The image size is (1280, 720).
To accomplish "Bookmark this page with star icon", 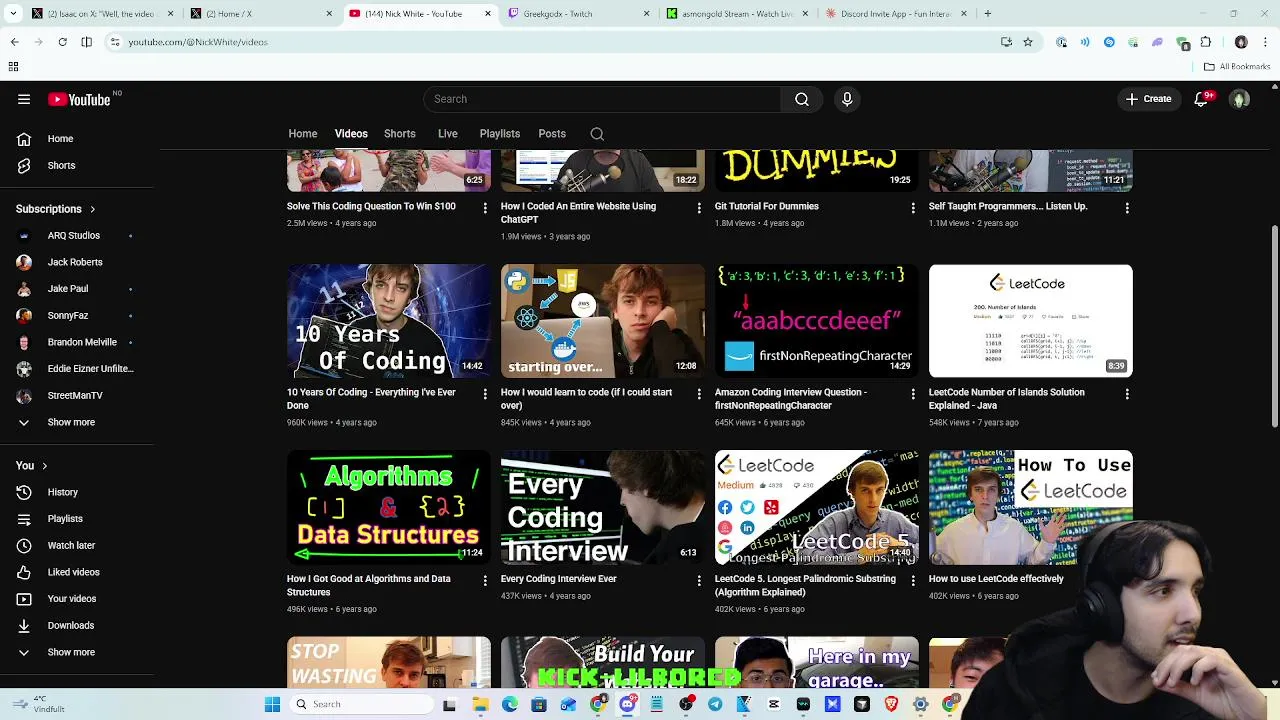I will click(1027, 42).
